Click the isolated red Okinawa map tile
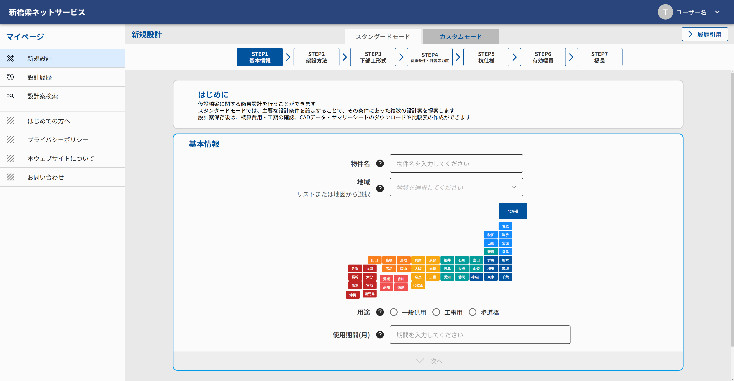 (x=352, y=295)
